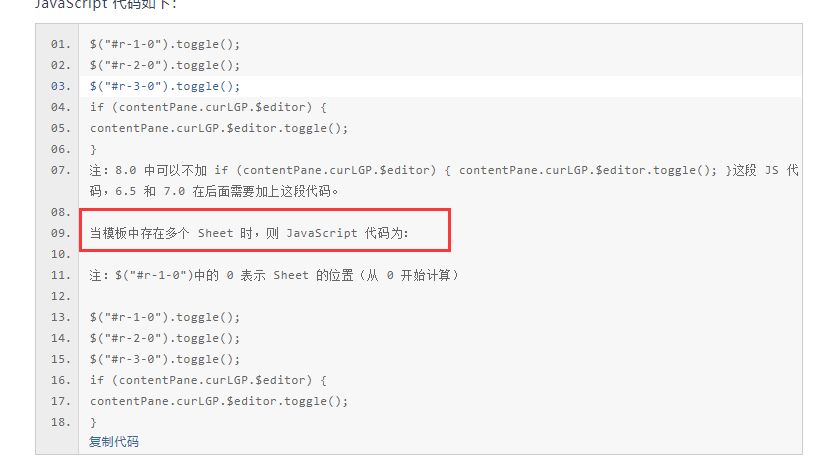Click highlighted line 03 $("#r-3-0").toggle();
831x476 pixels.
165,86
